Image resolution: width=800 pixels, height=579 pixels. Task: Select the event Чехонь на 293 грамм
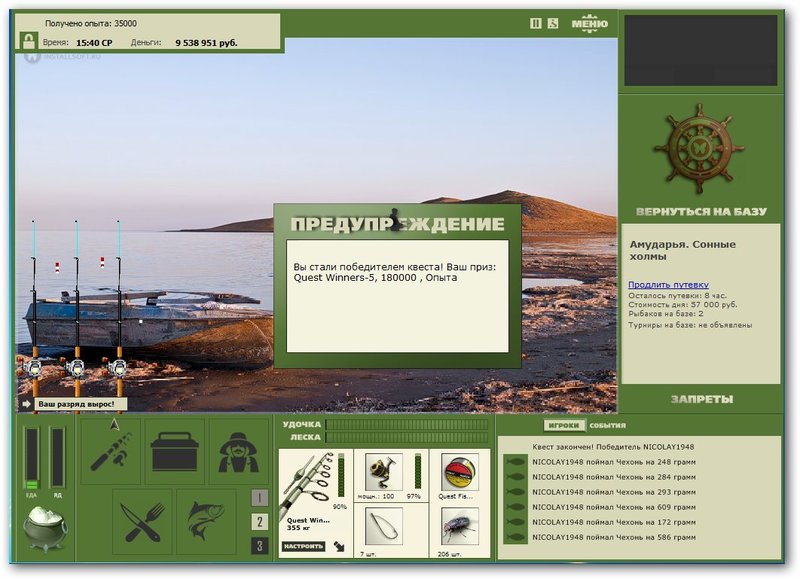614,492
